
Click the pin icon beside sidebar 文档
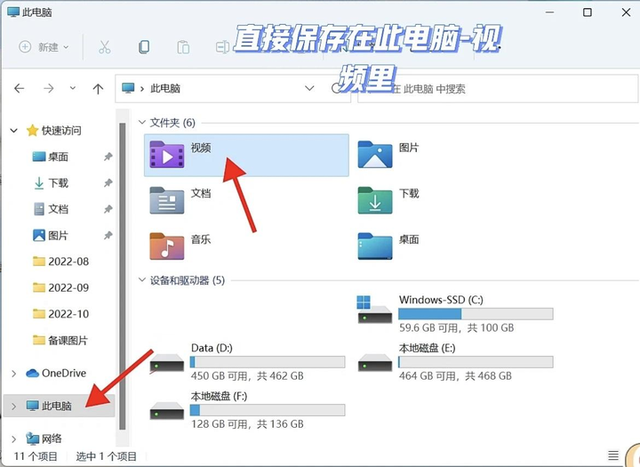[108, 209]
